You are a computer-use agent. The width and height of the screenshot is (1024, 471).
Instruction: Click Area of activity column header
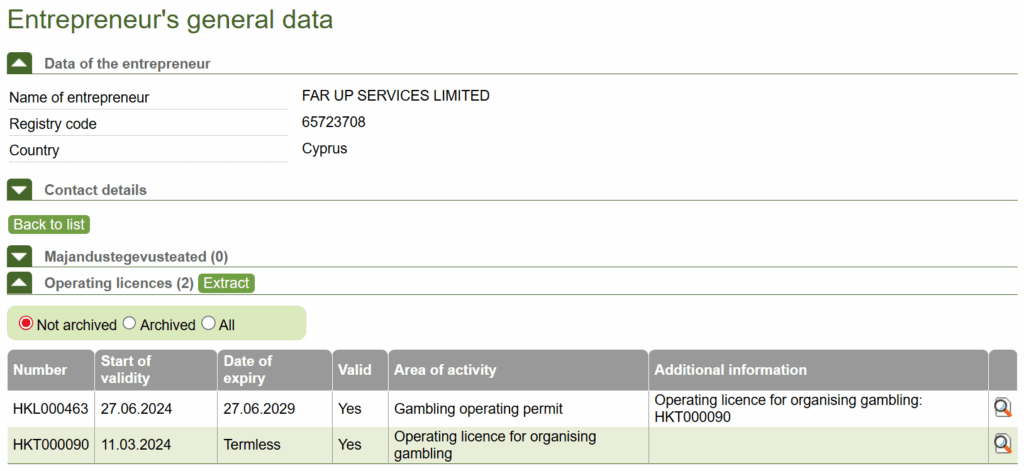[445, 370]
